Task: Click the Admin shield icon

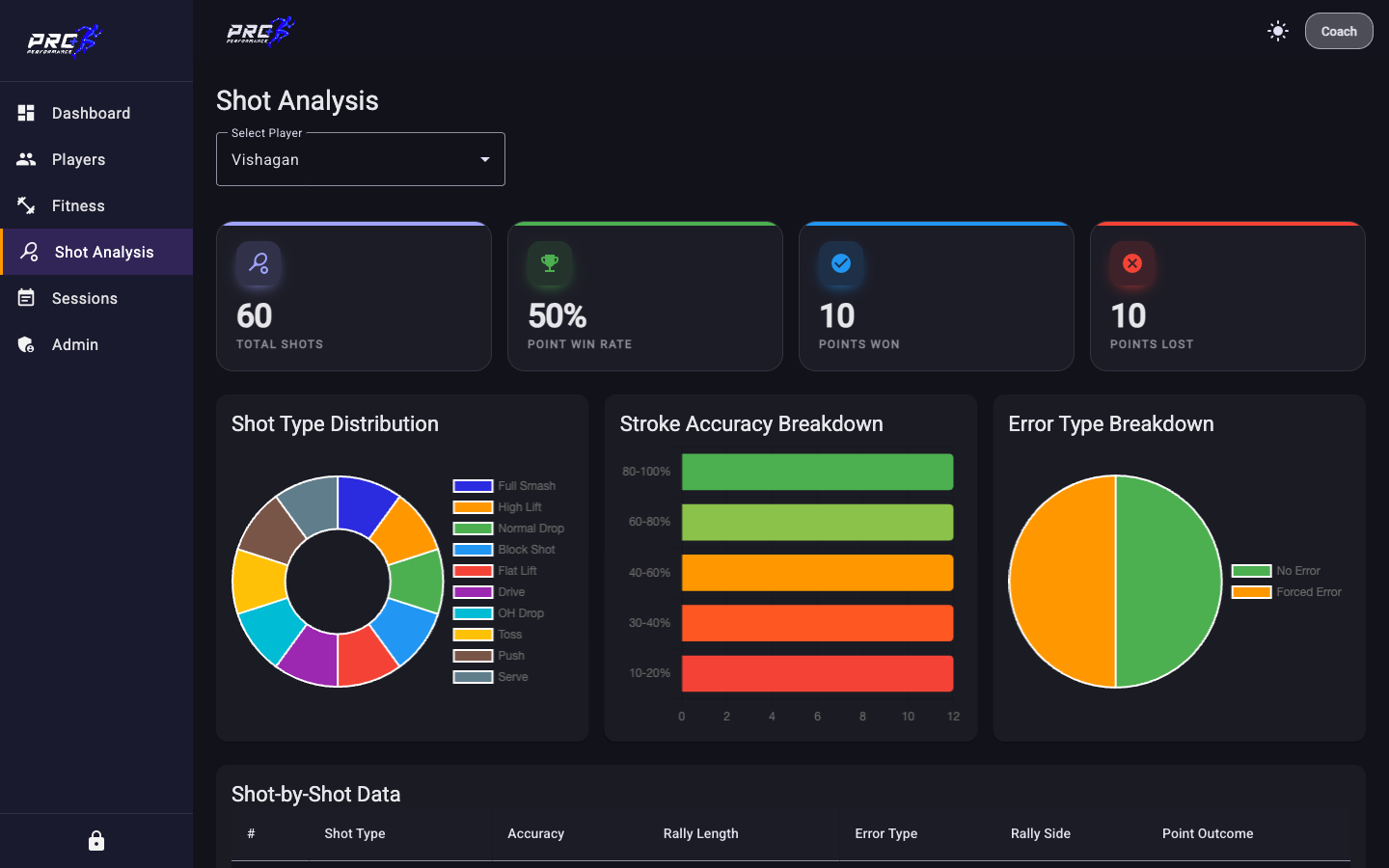Action: coord(26,344)
